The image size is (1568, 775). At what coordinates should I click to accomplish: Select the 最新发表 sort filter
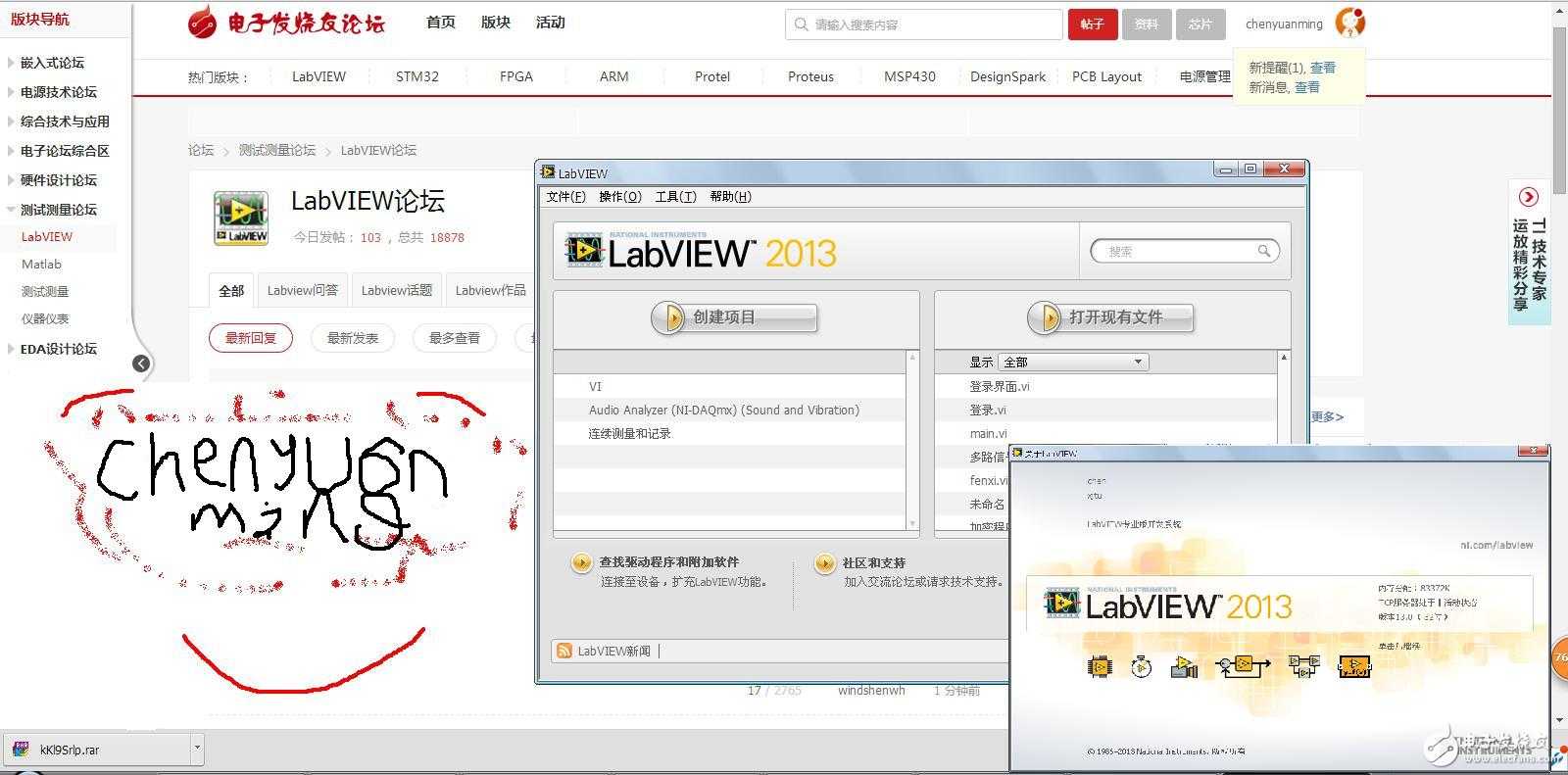coord(353,338)
